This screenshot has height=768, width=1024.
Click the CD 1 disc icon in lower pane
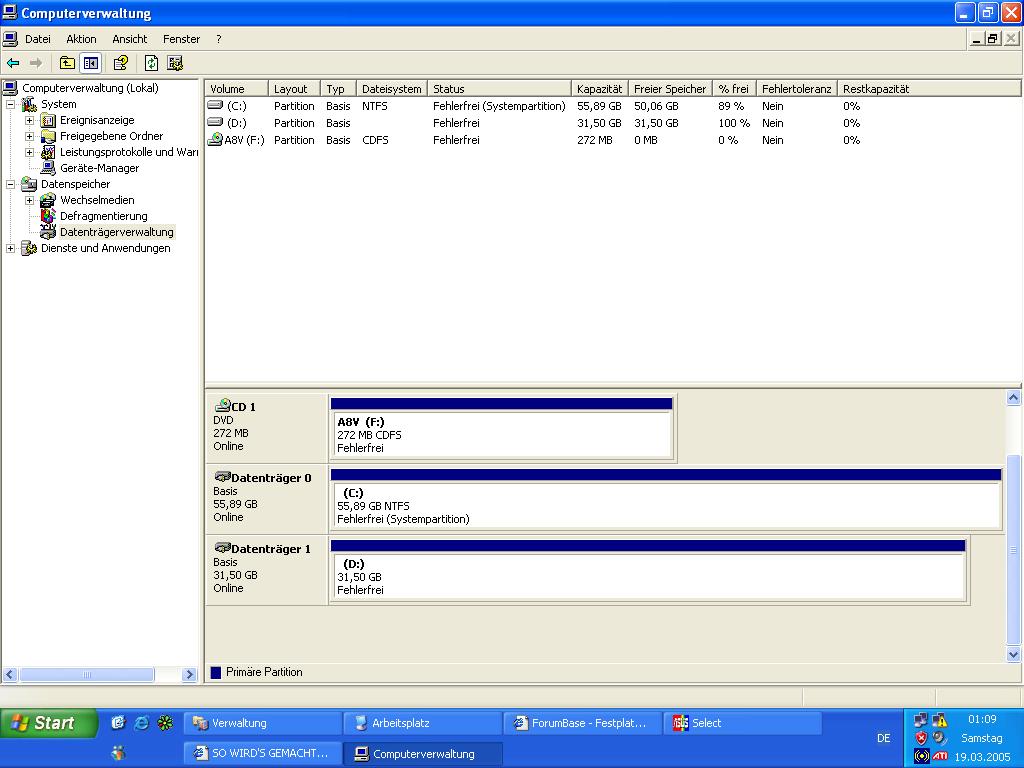223,405
